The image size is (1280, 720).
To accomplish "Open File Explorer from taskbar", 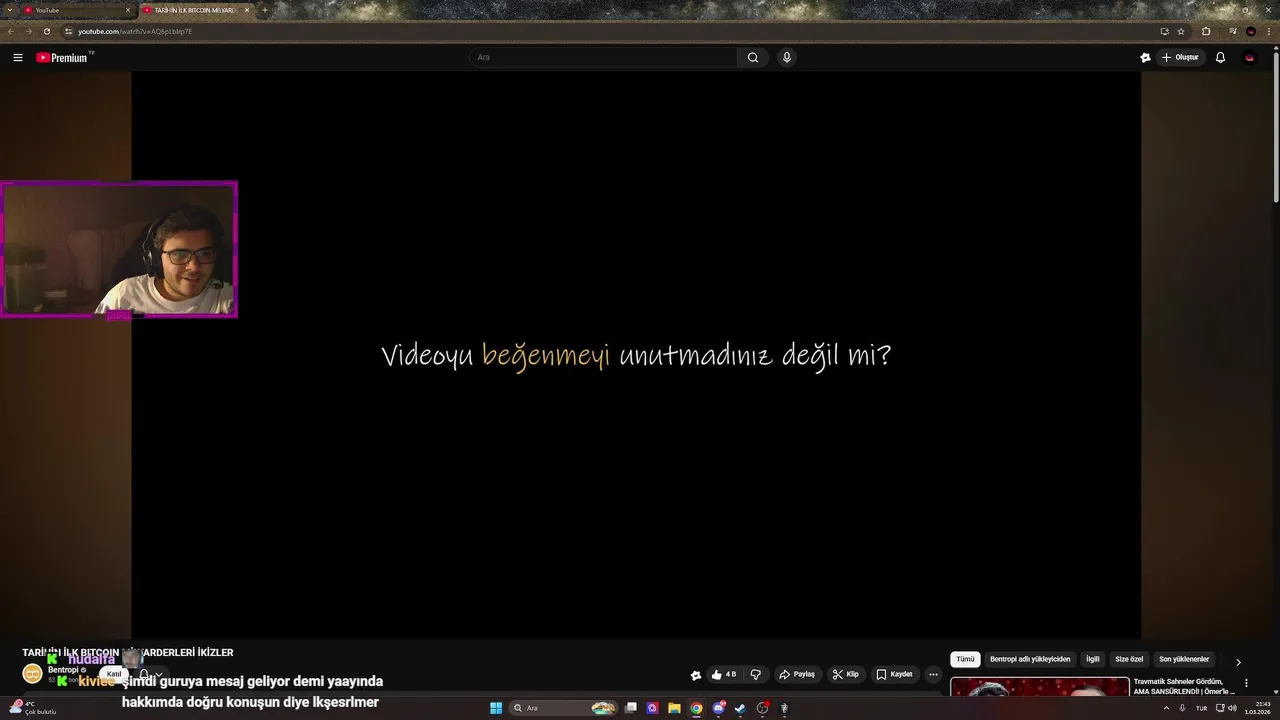I will [x=674, y=708].
